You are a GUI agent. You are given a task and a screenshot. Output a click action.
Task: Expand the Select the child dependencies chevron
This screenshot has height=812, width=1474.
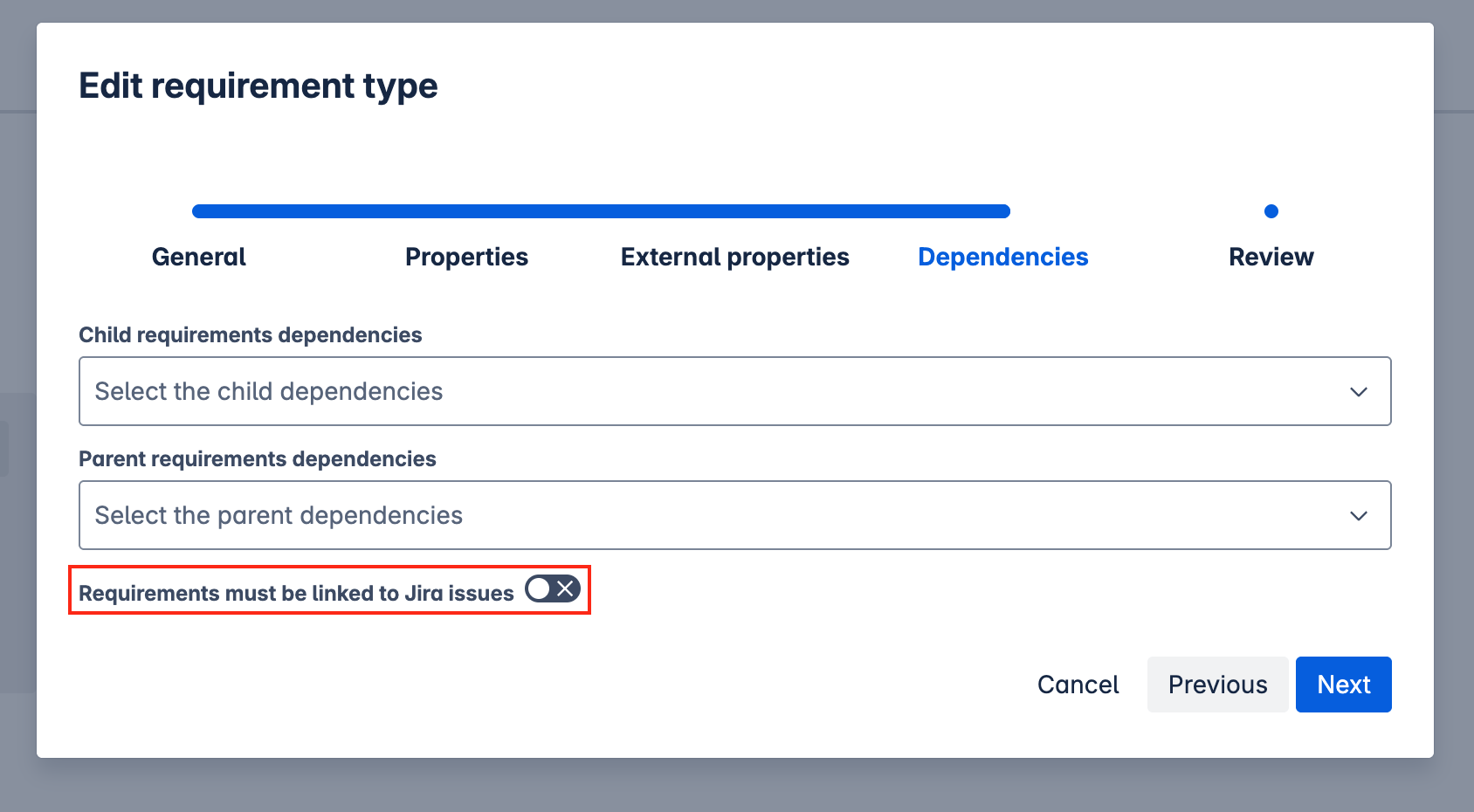click(x=1359, y=391)
